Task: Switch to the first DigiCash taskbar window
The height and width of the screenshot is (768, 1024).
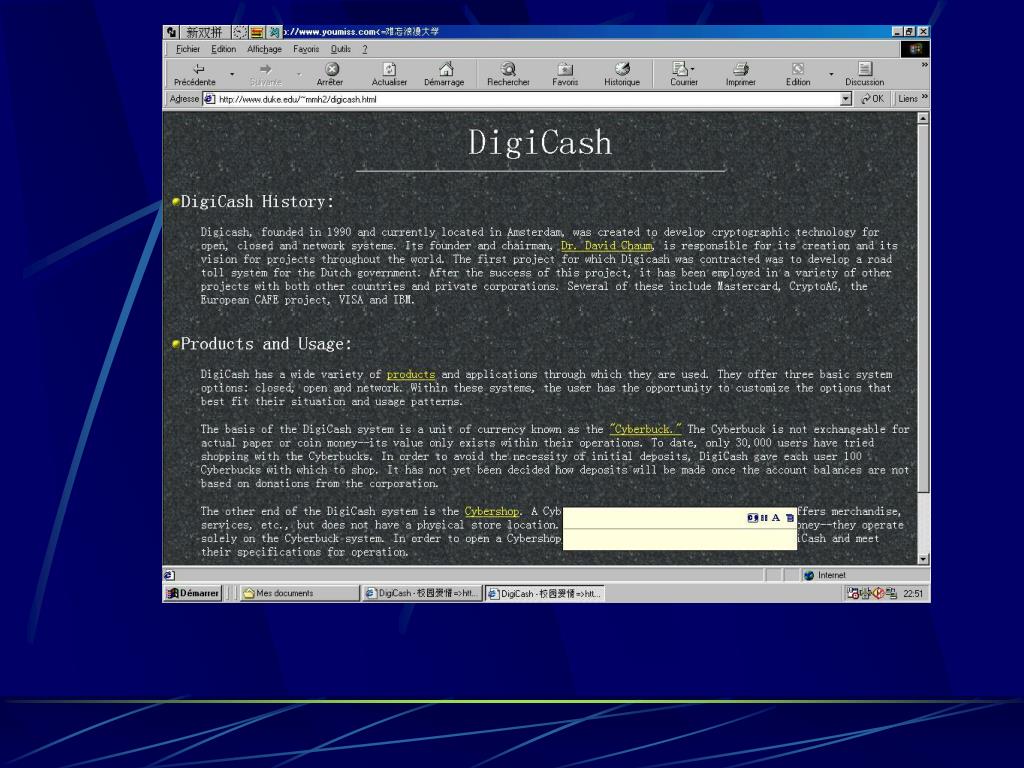Action: (422, 593)
